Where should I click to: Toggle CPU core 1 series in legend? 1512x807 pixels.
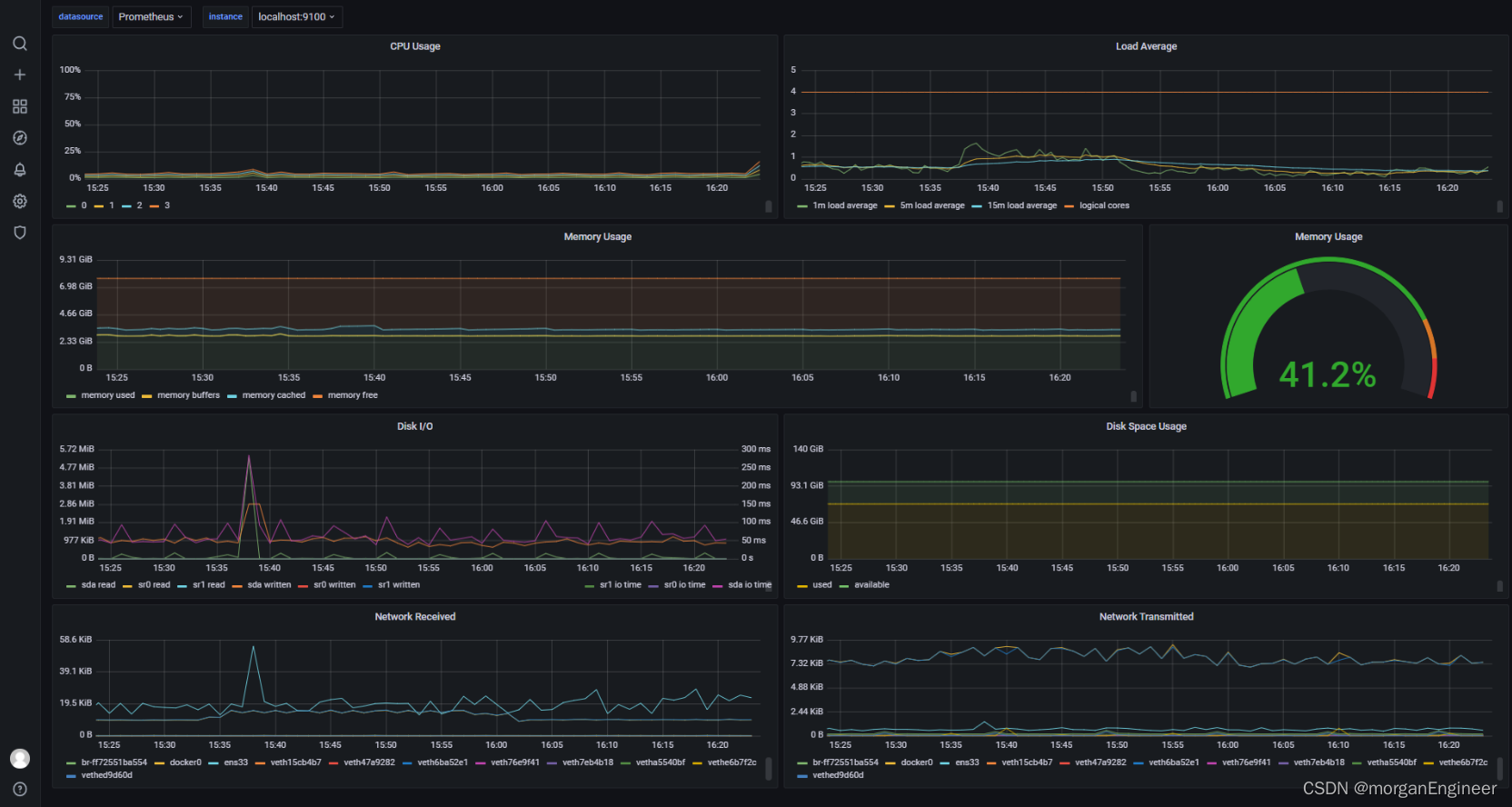112,205
